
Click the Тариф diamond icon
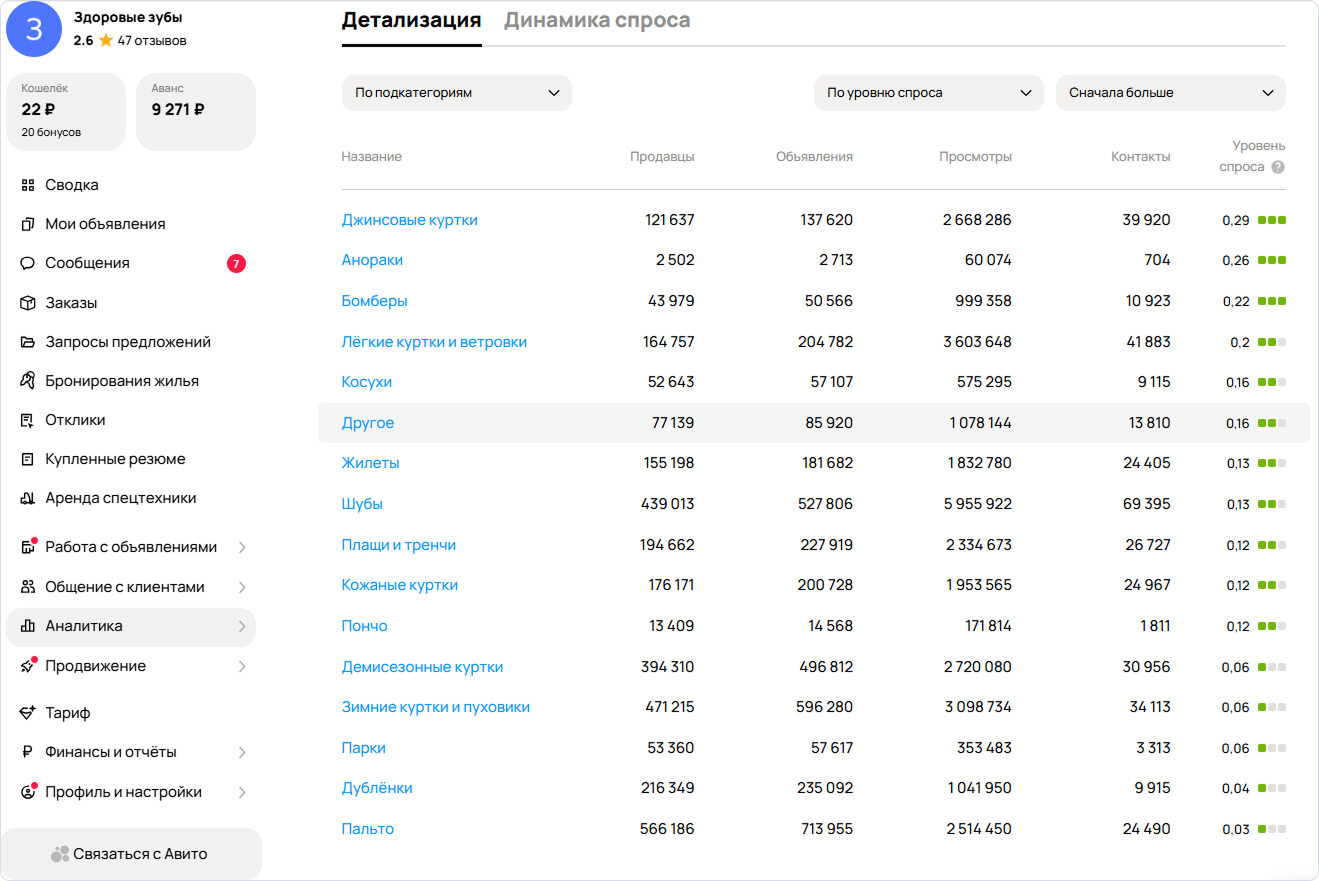28,713
